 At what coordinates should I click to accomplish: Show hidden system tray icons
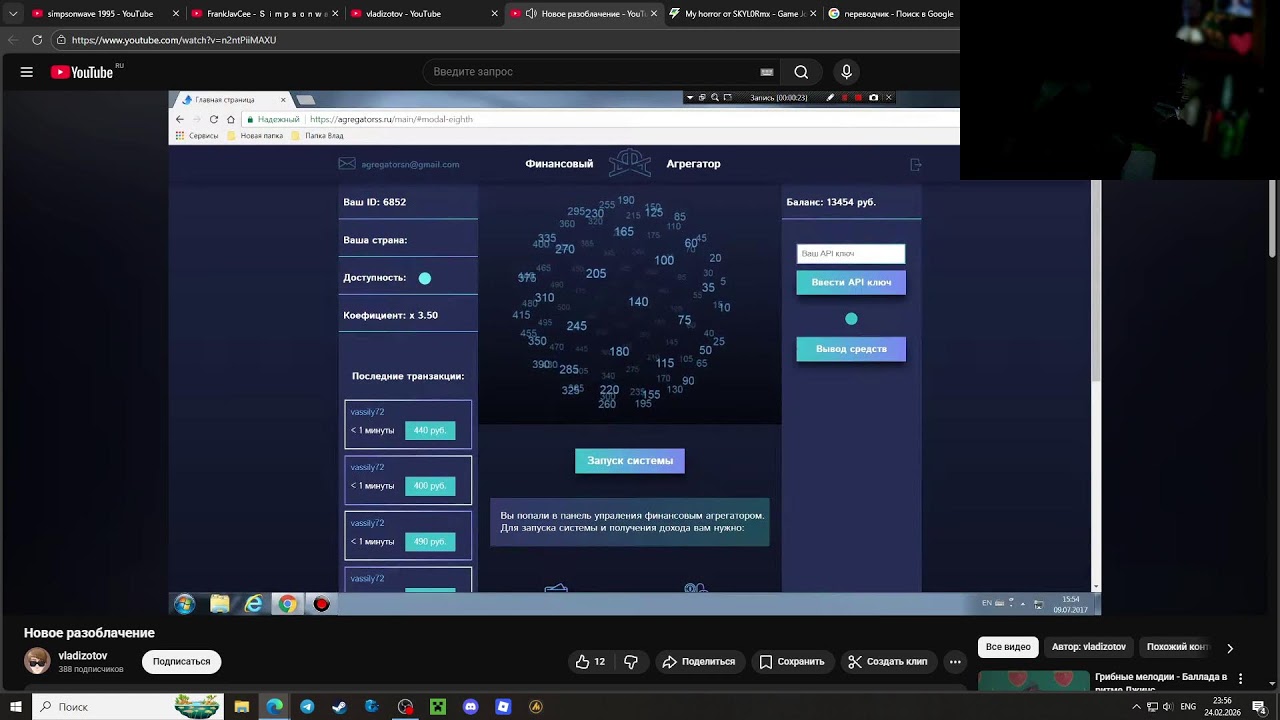(1136, 707)
